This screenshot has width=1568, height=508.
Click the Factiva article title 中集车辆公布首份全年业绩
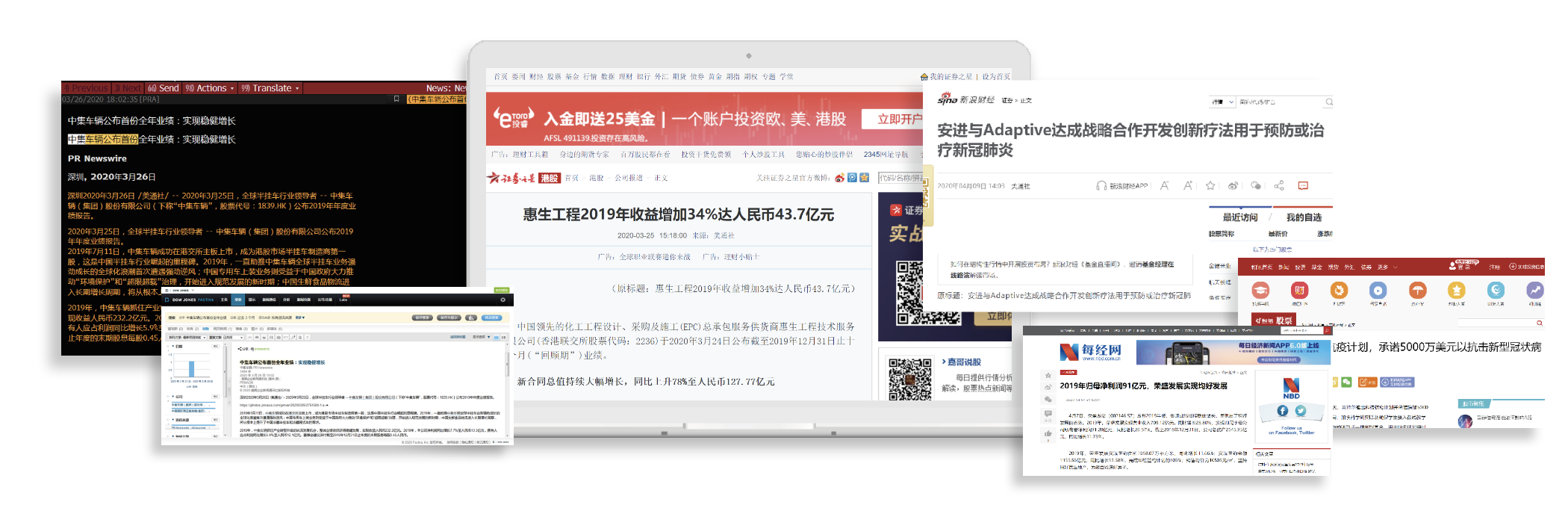coord(282,362)
